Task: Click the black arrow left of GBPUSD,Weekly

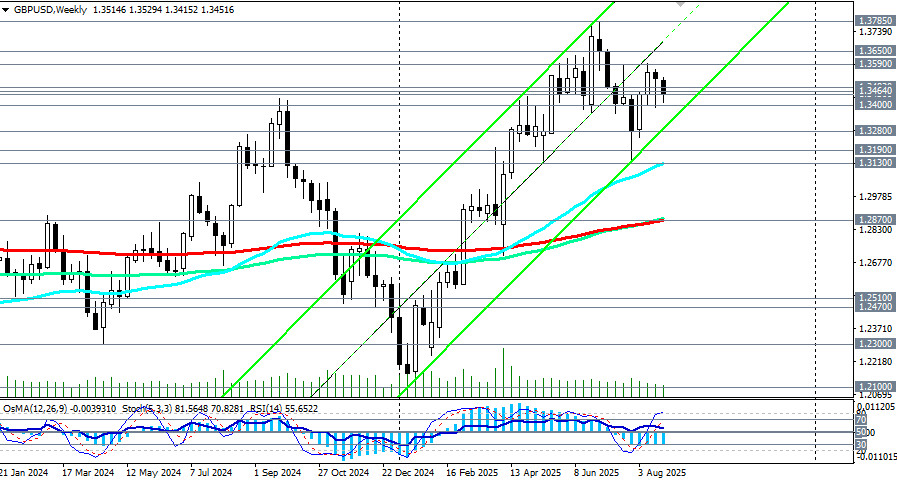Action: coord(5,10)
